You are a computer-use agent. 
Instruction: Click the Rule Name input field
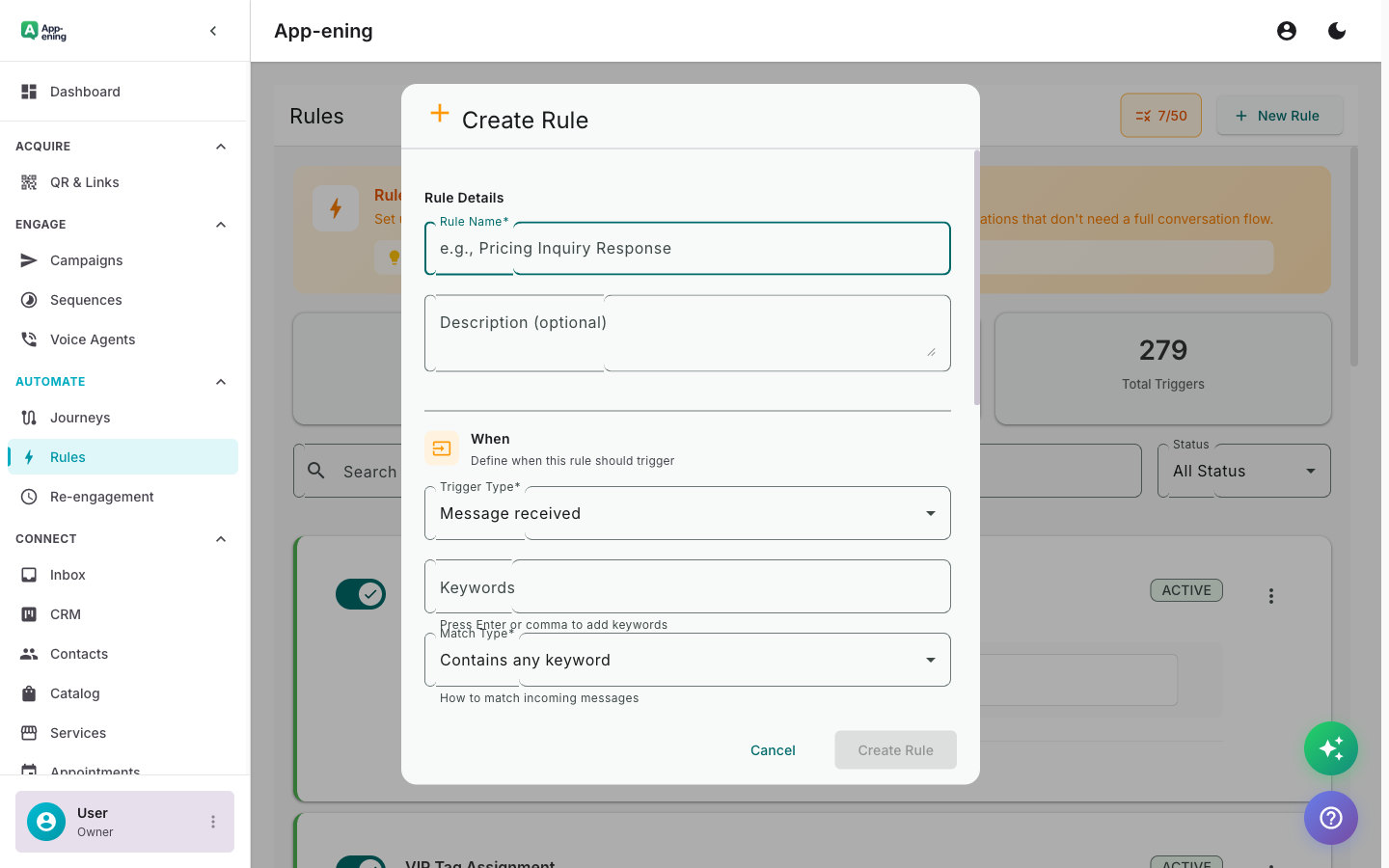coord(687,248)
